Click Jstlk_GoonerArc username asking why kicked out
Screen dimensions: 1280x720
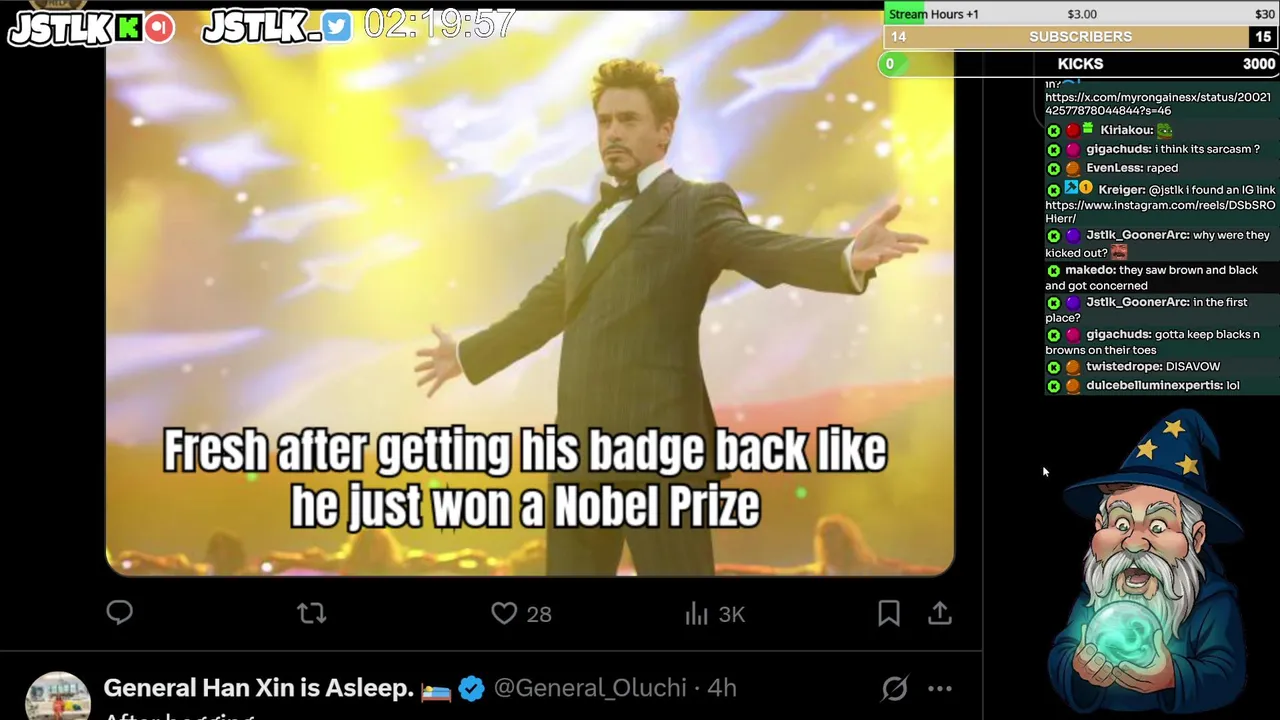tap(1138, 235)
